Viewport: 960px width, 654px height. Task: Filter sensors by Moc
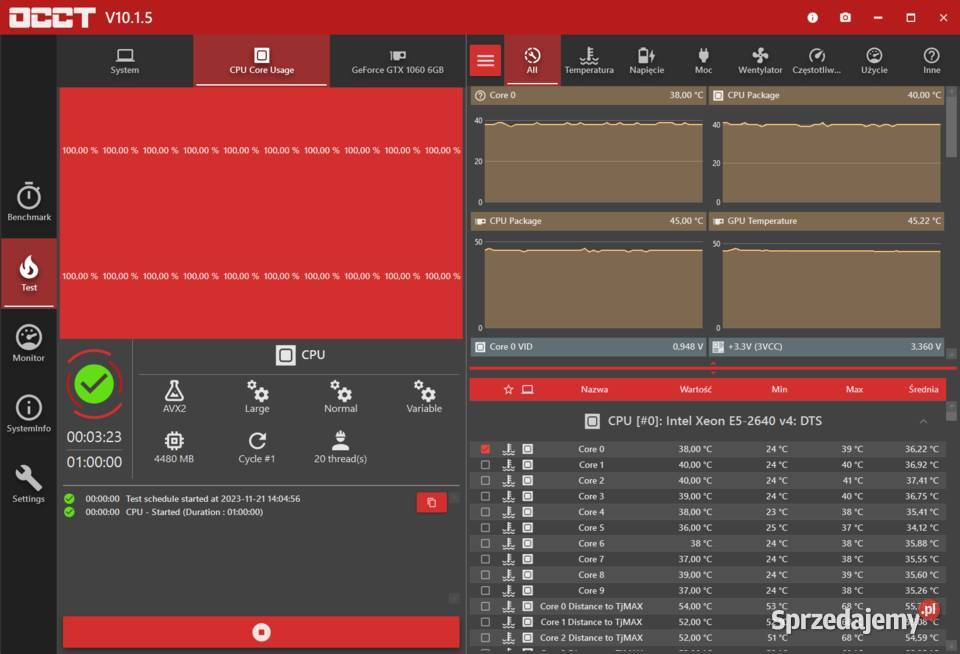(x=703, y=61)
